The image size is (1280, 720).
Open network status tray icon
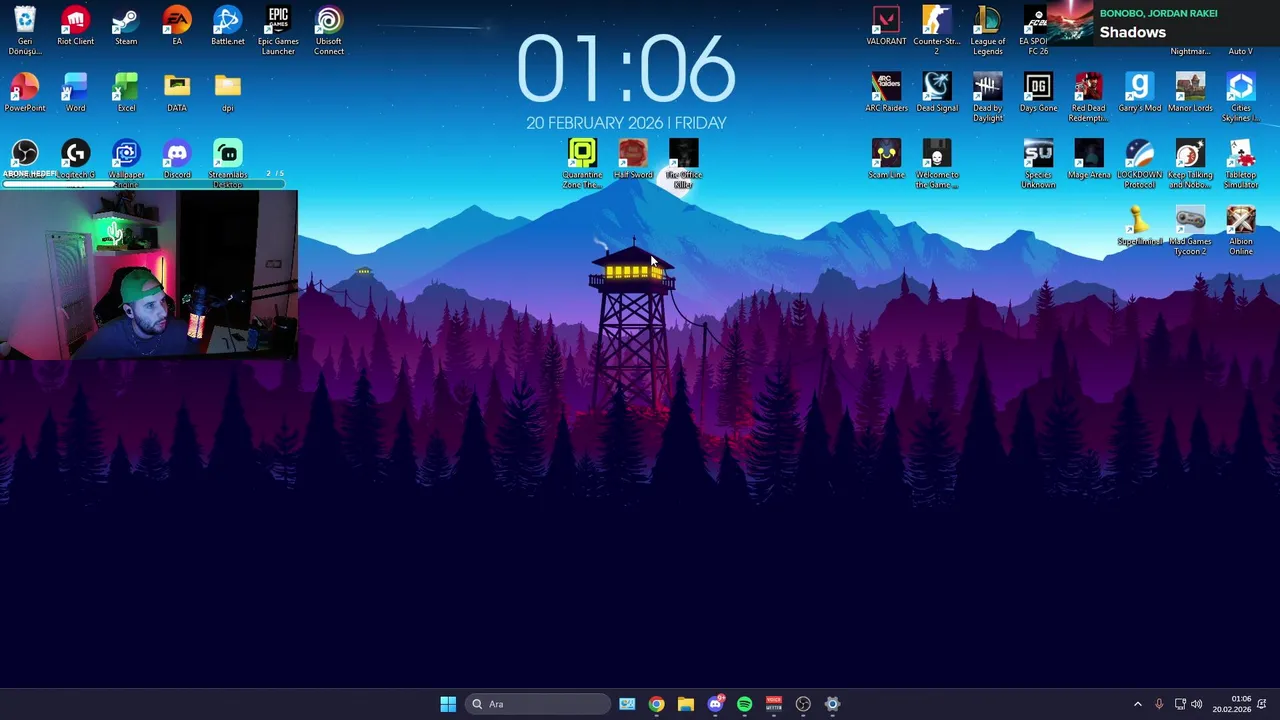[1180, 704]
